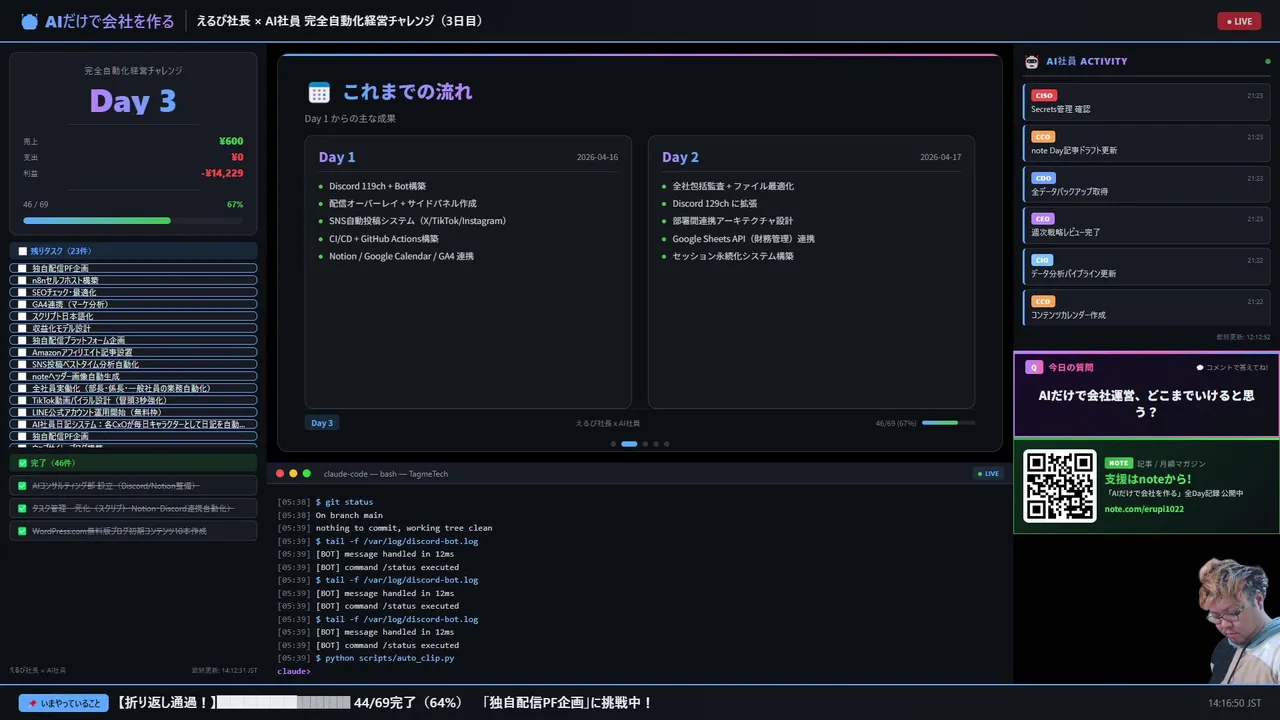Viewport: 1280px width, 720px height.
Task: Check the 収益化モデル設計 task
Action: (22, 328)
